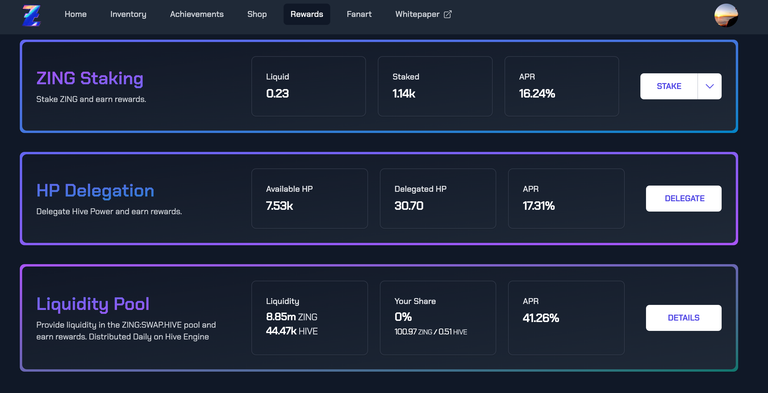Screen dimensions: 768x393
Task: Click the 100.97 ZING / 0.51 HIVE text
Action: click(x=431, y=332)
